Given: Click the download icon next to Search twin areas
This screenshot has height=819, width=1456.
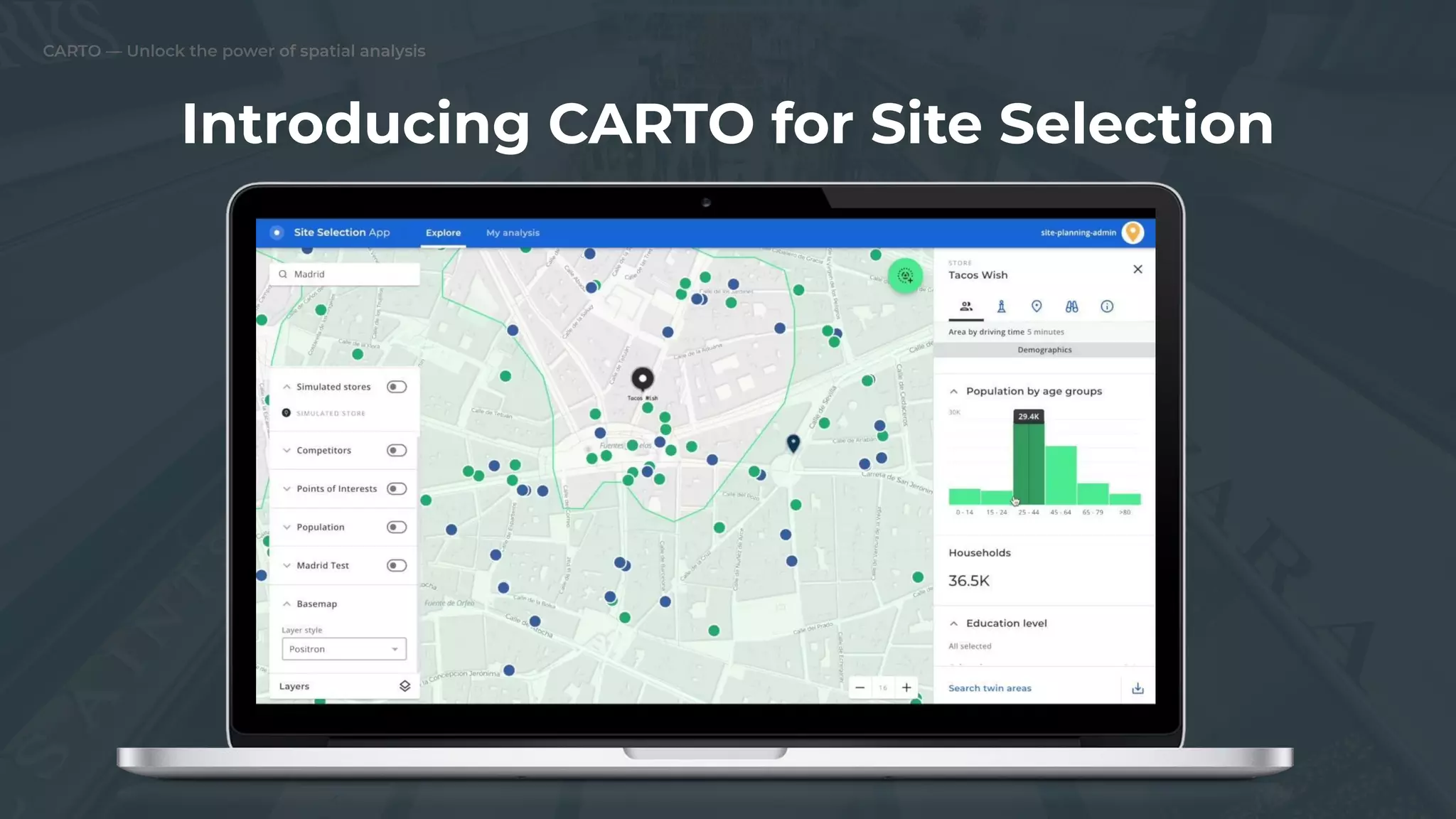Looking at the screenshot, I should click(1137, 688).
